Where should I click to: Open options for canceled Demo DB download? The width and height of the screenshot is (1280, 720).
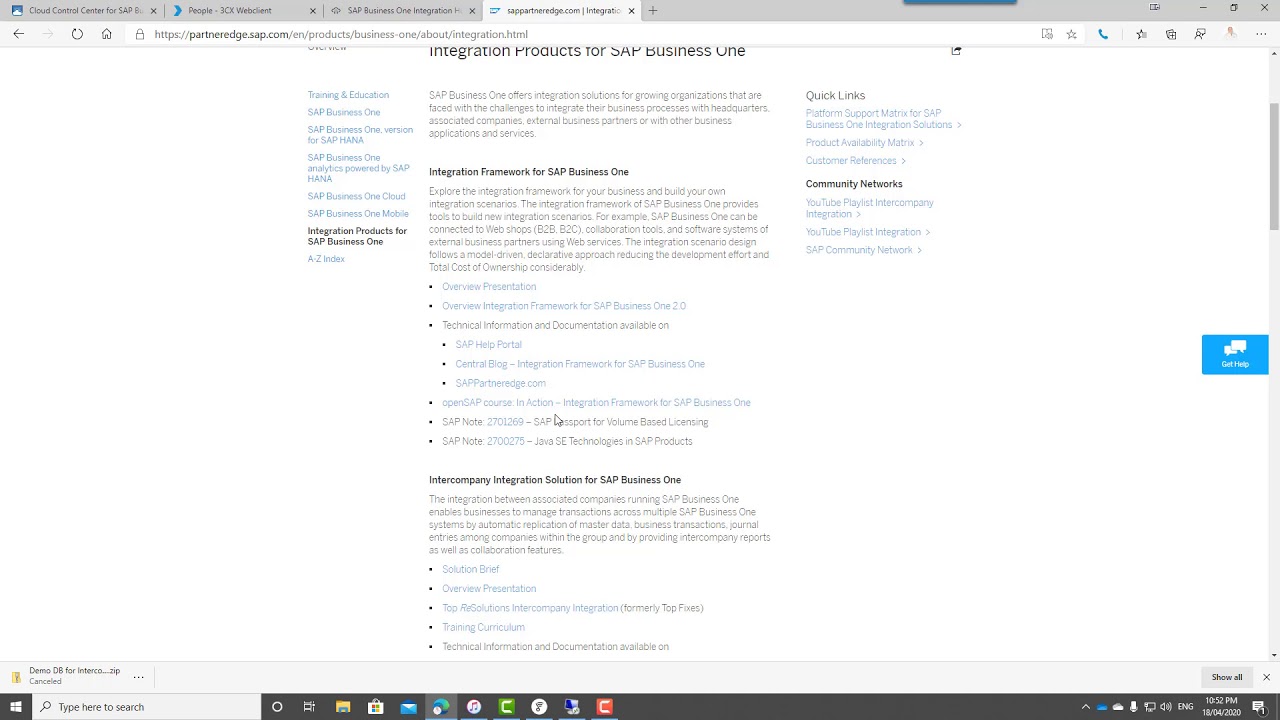[139, 677]
